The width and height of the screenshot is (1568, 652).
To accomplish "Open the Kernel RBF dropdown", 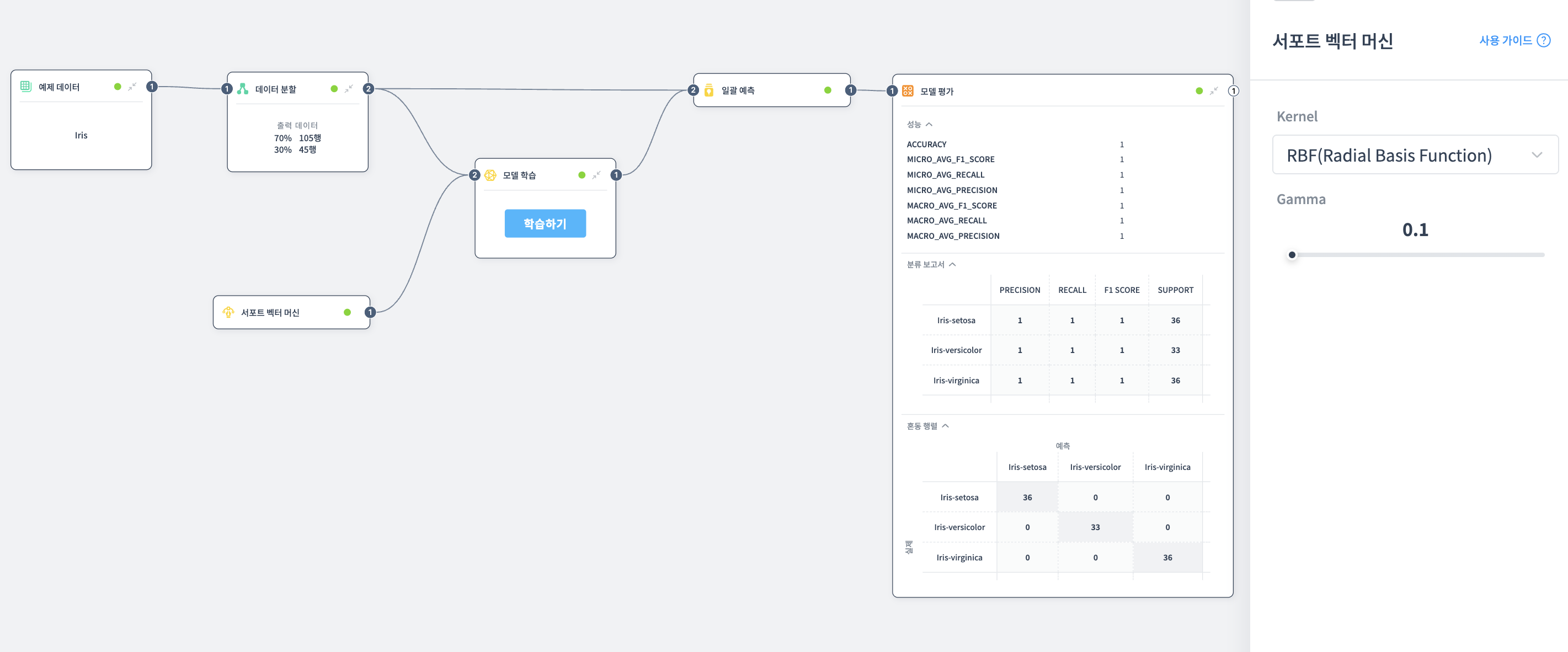I will pos(1415,155).
